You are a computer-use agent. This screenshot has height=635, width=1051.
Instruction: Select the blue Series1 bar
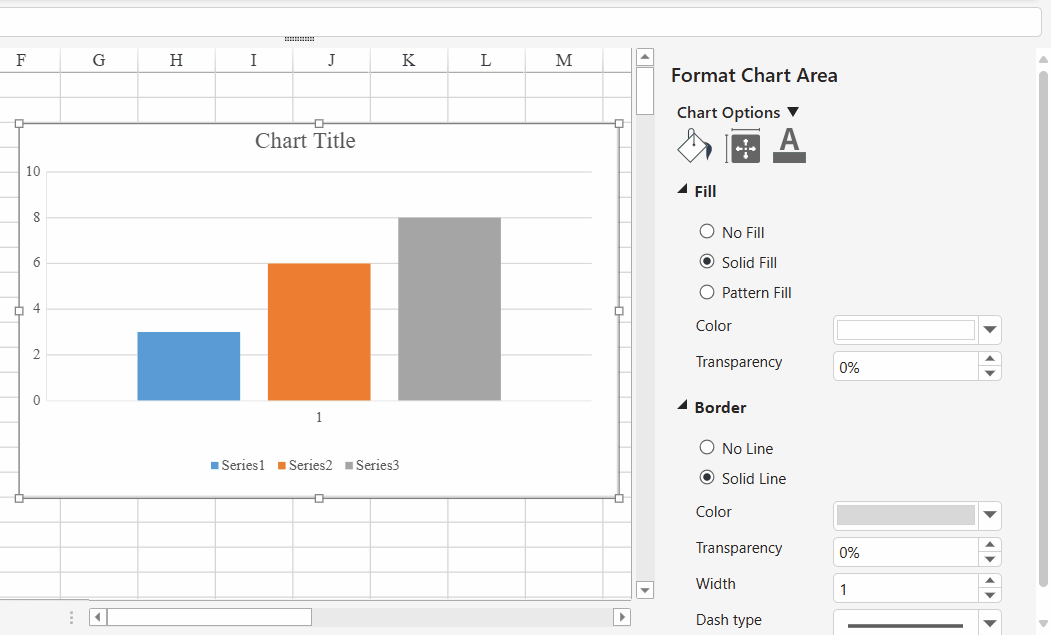(x=188, y=366)
